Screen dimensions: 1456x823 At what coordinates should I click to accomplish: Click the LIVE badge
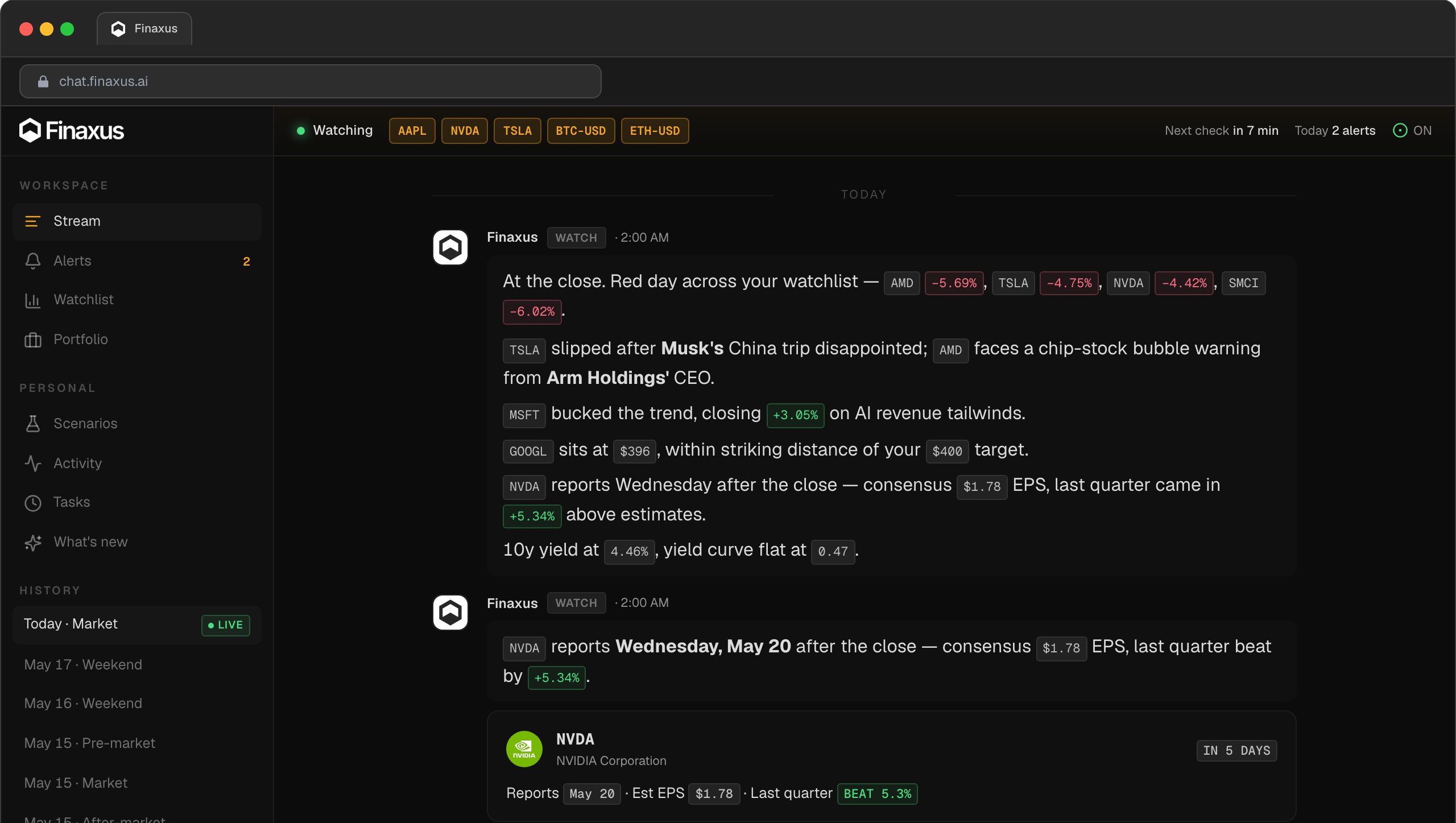point(225,625)
